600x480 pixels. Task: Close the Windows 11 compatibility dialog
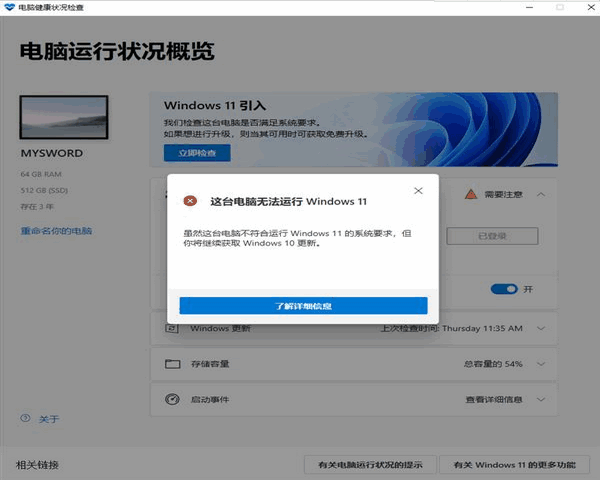click(418, 190)
